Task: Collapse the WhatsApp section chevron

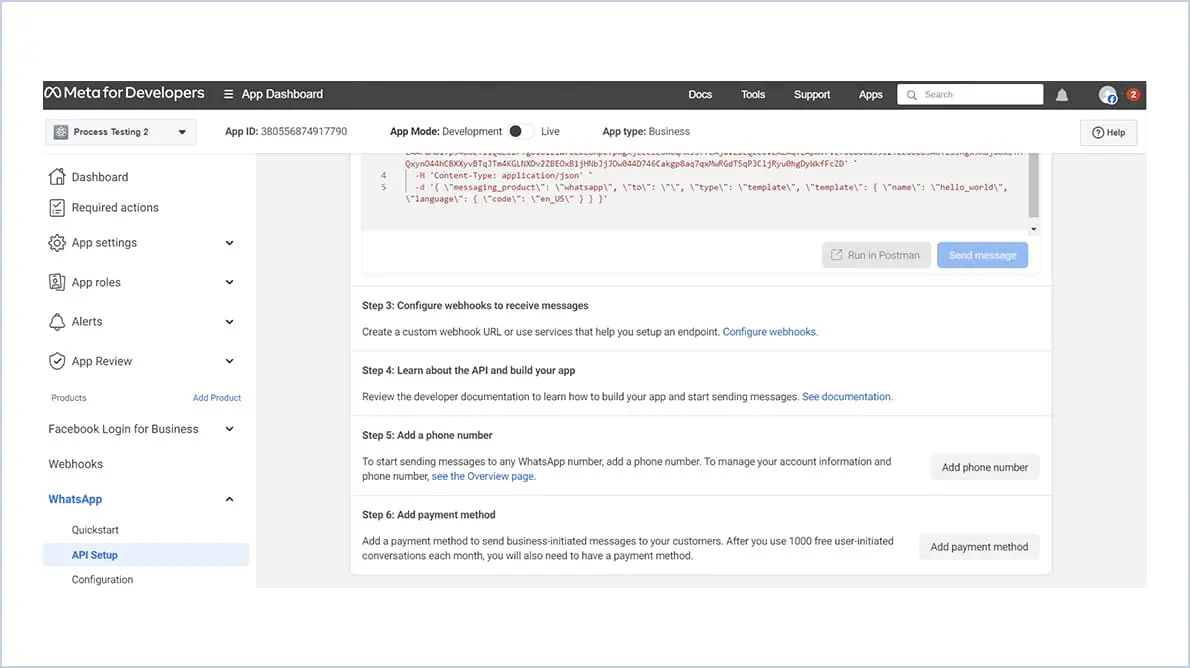Action: 229,499
